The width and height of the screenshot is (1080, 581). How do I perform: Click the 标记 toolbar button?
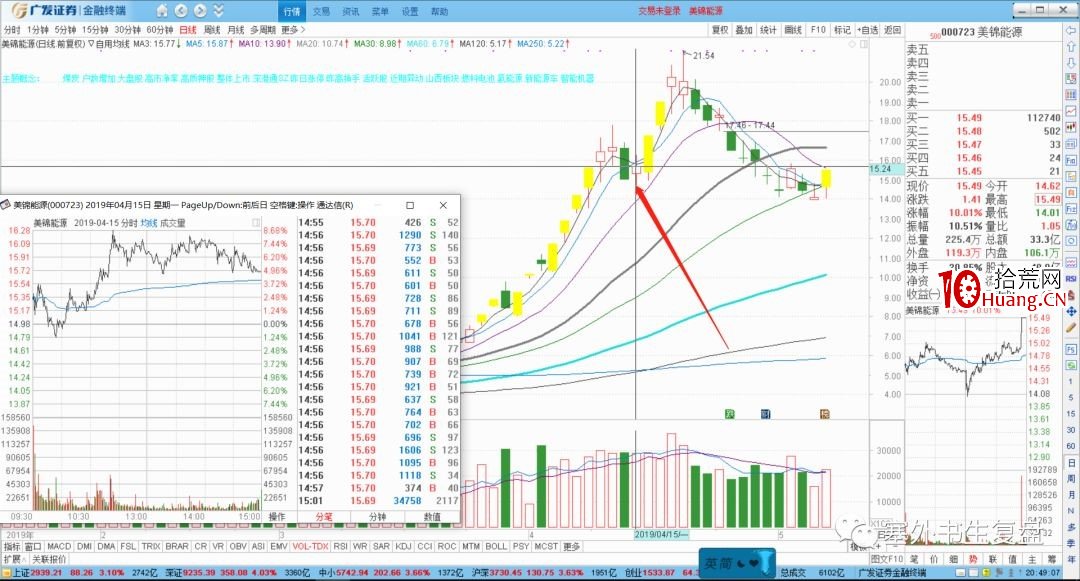[x=842, y=30]
